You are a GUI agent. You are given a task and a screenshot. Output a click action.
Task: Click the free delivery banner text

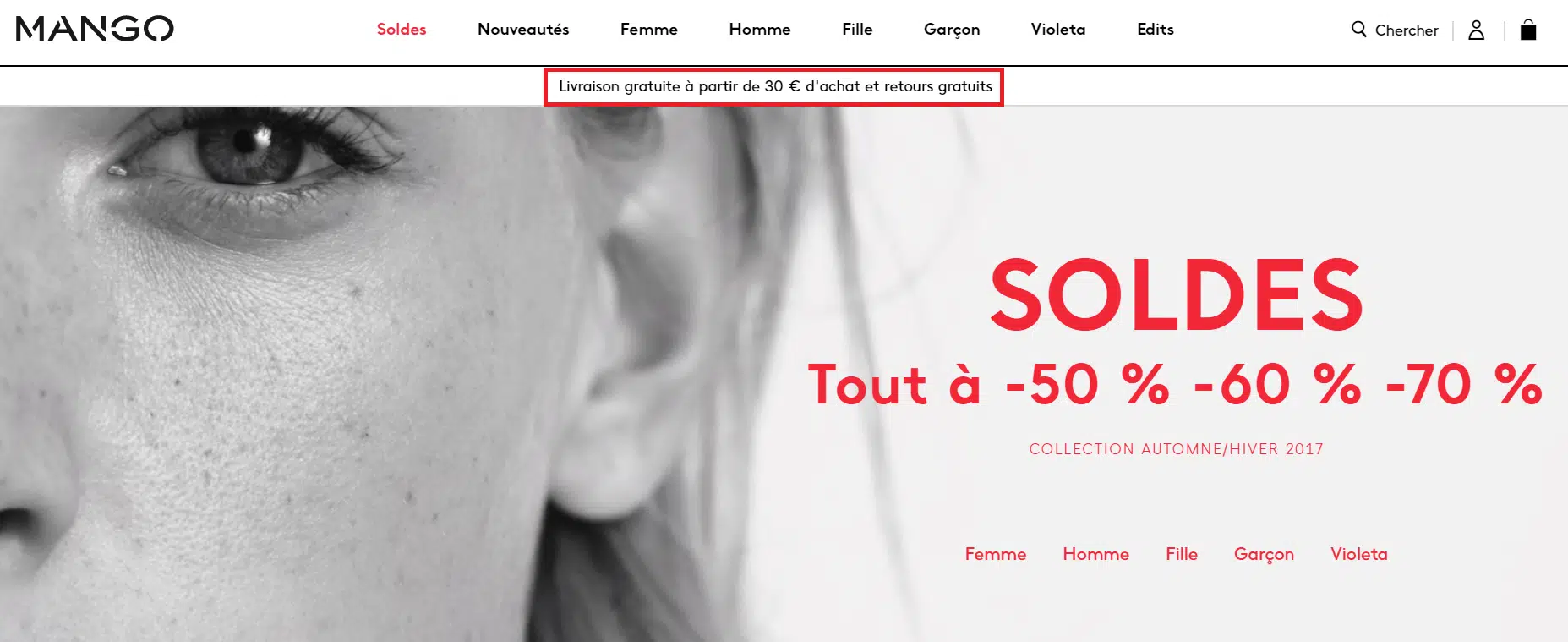[775, 86]
